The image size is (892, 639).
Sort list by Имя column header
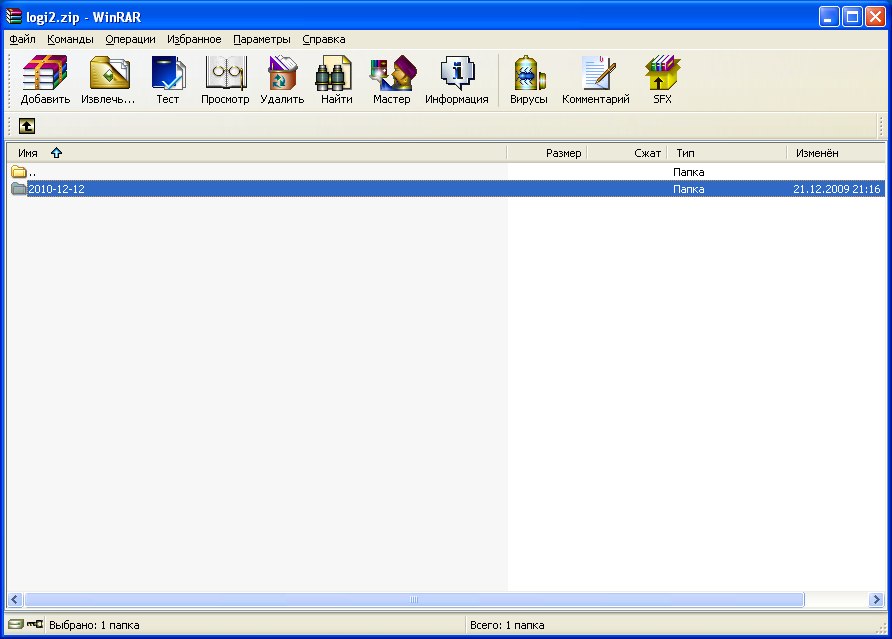click(x=28, y=153)
